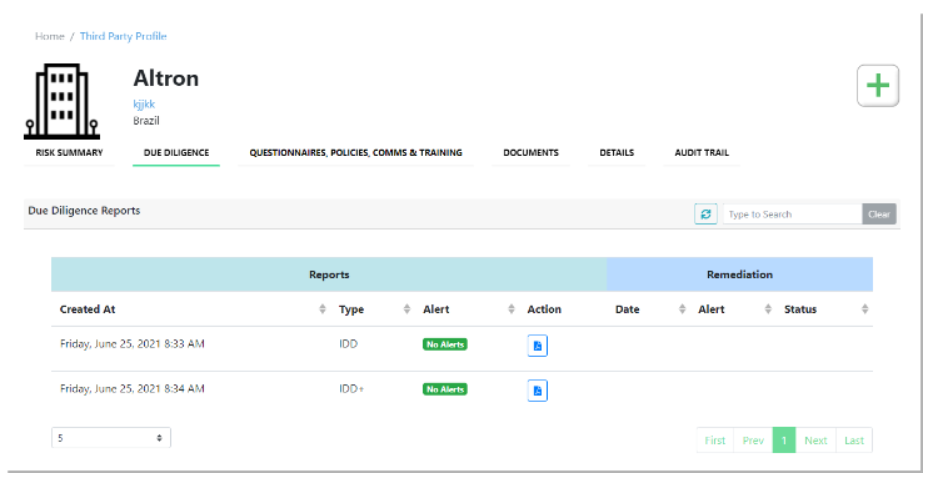932x477 pixels.
Task: Click the kjjkk link under Altron
Action: 144,104
